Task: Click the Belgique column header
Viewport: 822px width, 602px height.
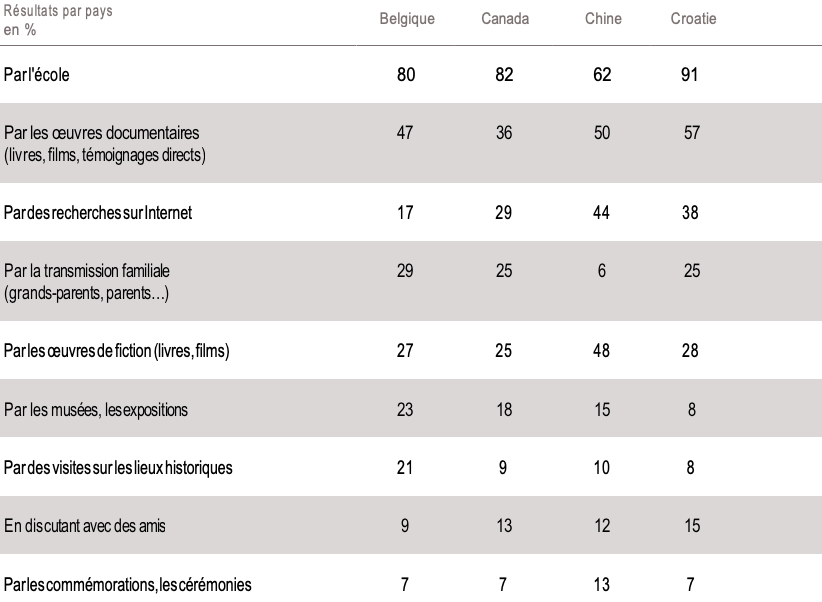Action: pos(407,20)
